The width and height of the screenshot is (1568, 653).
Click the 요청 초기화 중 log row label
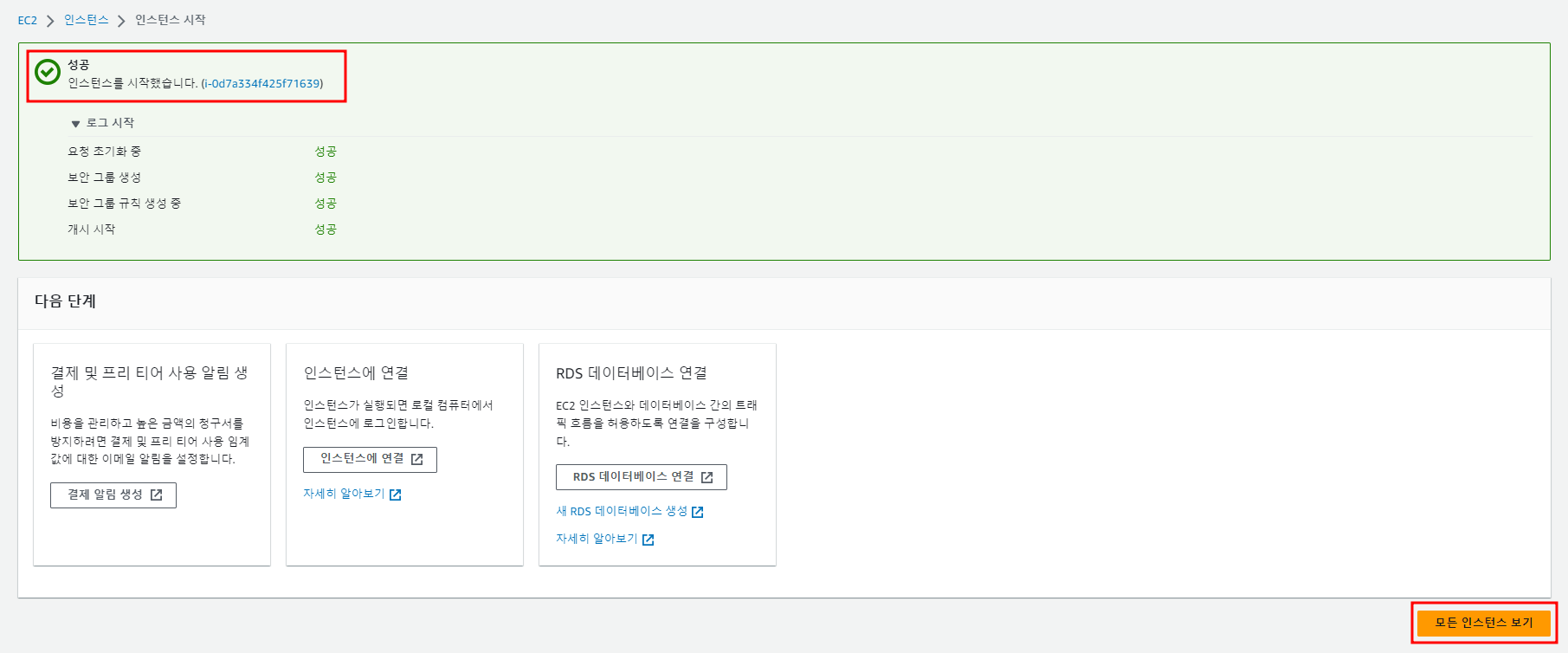(105, 152)
